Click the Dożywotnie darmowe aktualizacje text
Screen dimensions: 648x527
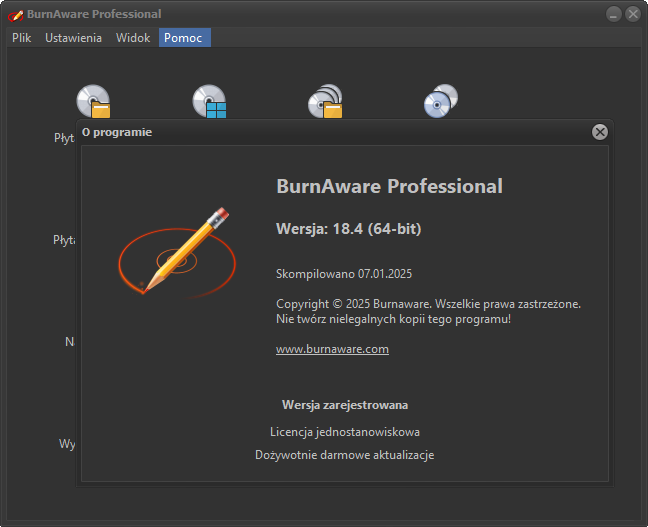pyautogui.click(x=345, y=455)
